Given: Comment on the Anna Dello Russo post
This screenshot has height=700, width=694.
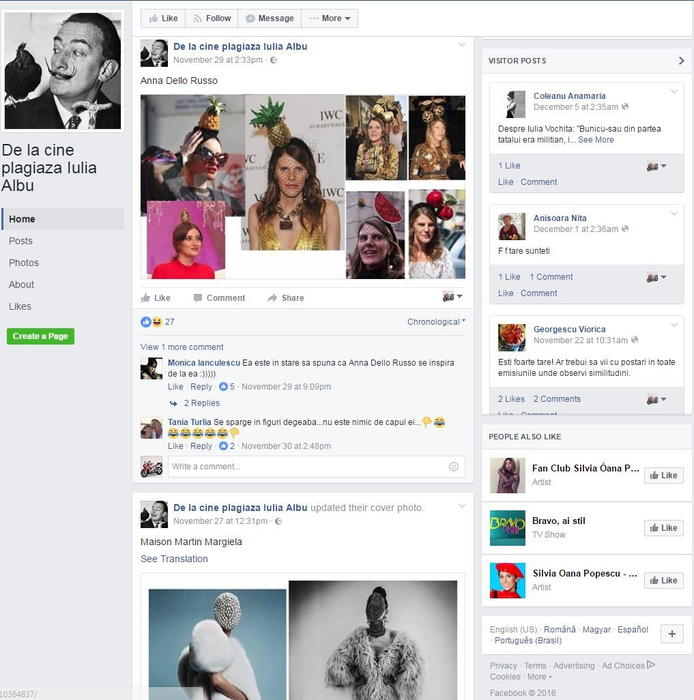Looking at the screenshot, I should point(220,298).
